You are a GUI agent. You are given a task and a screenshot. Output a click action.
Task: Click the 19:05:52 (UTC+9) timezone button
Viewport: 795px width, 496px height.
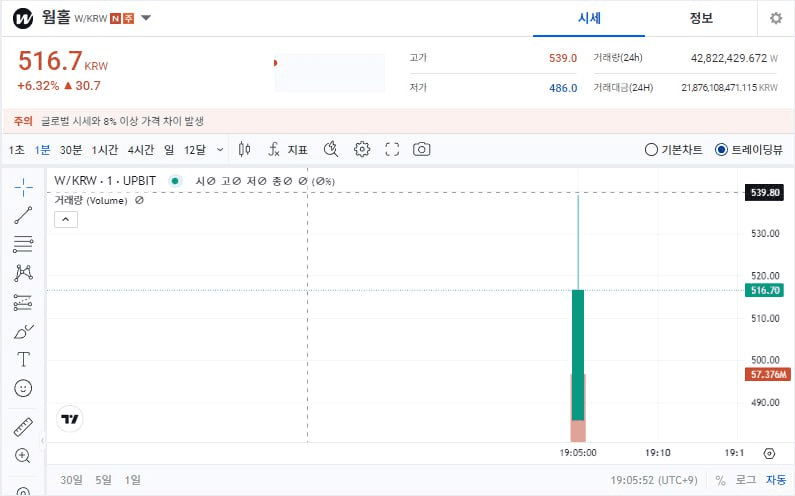click(x=654, y=480)
